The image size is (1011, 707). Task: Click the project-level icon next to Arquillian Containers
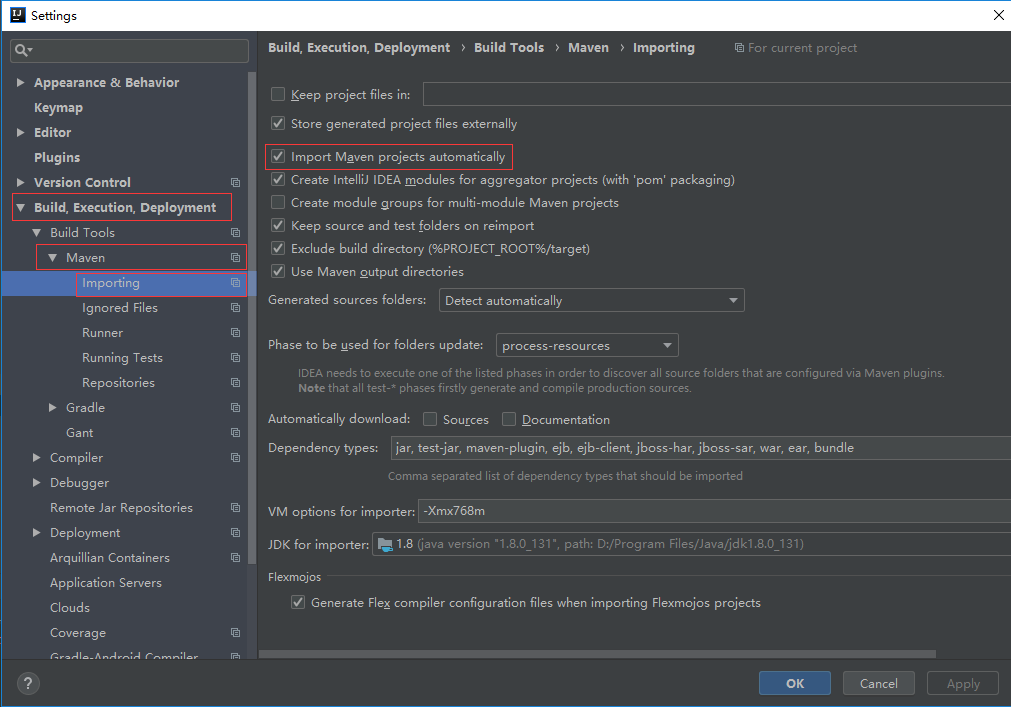pos(235,557)
